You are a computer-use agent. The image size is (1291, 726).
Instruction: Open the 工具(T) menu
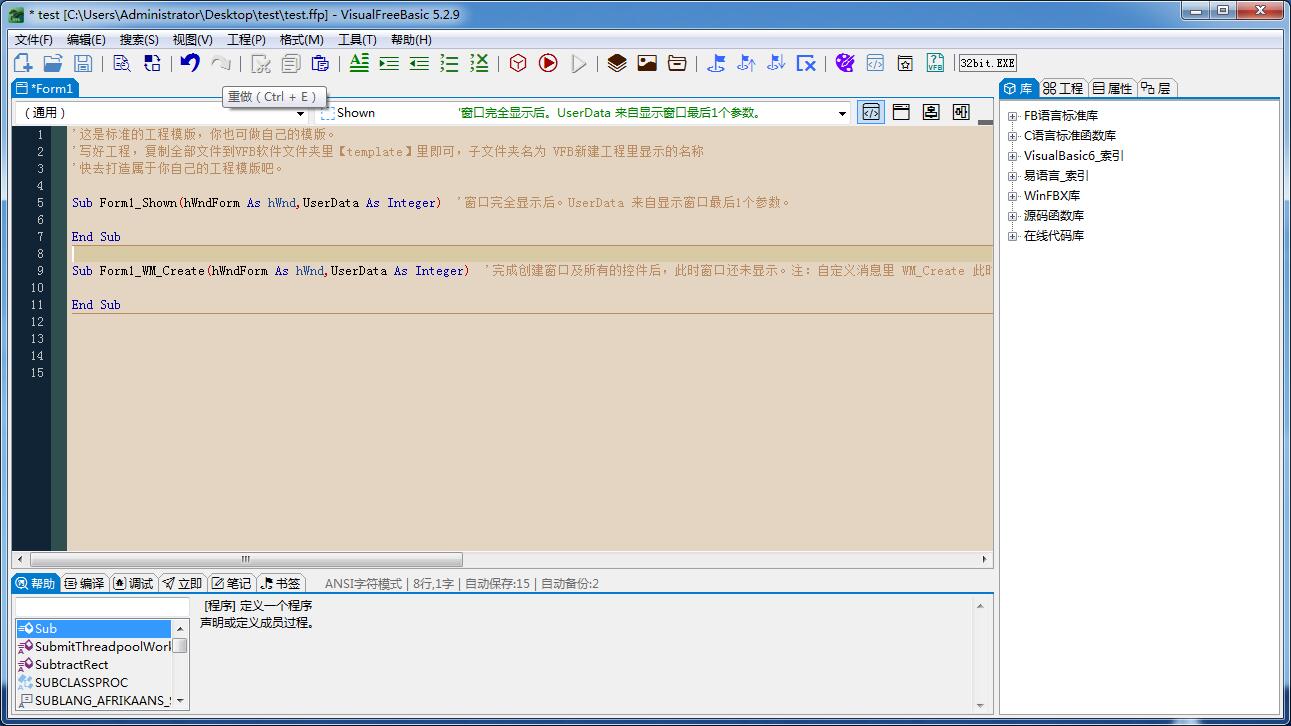357,39
